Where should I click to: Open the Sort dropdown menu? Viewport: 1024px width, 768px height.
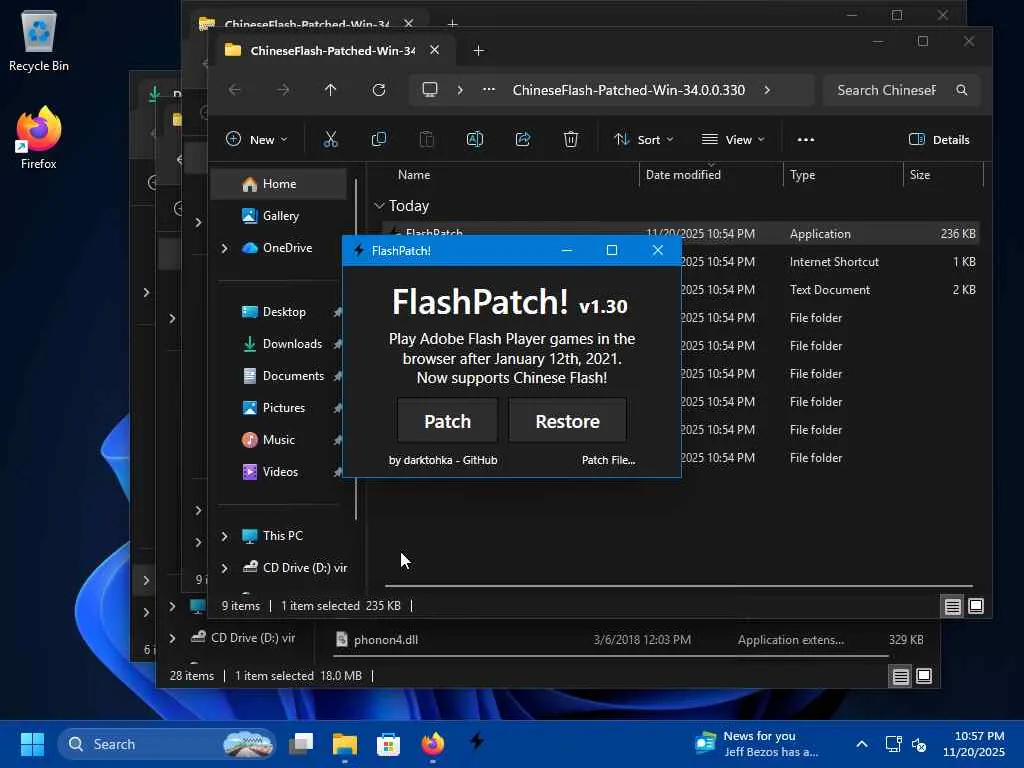tap(643, 139)
